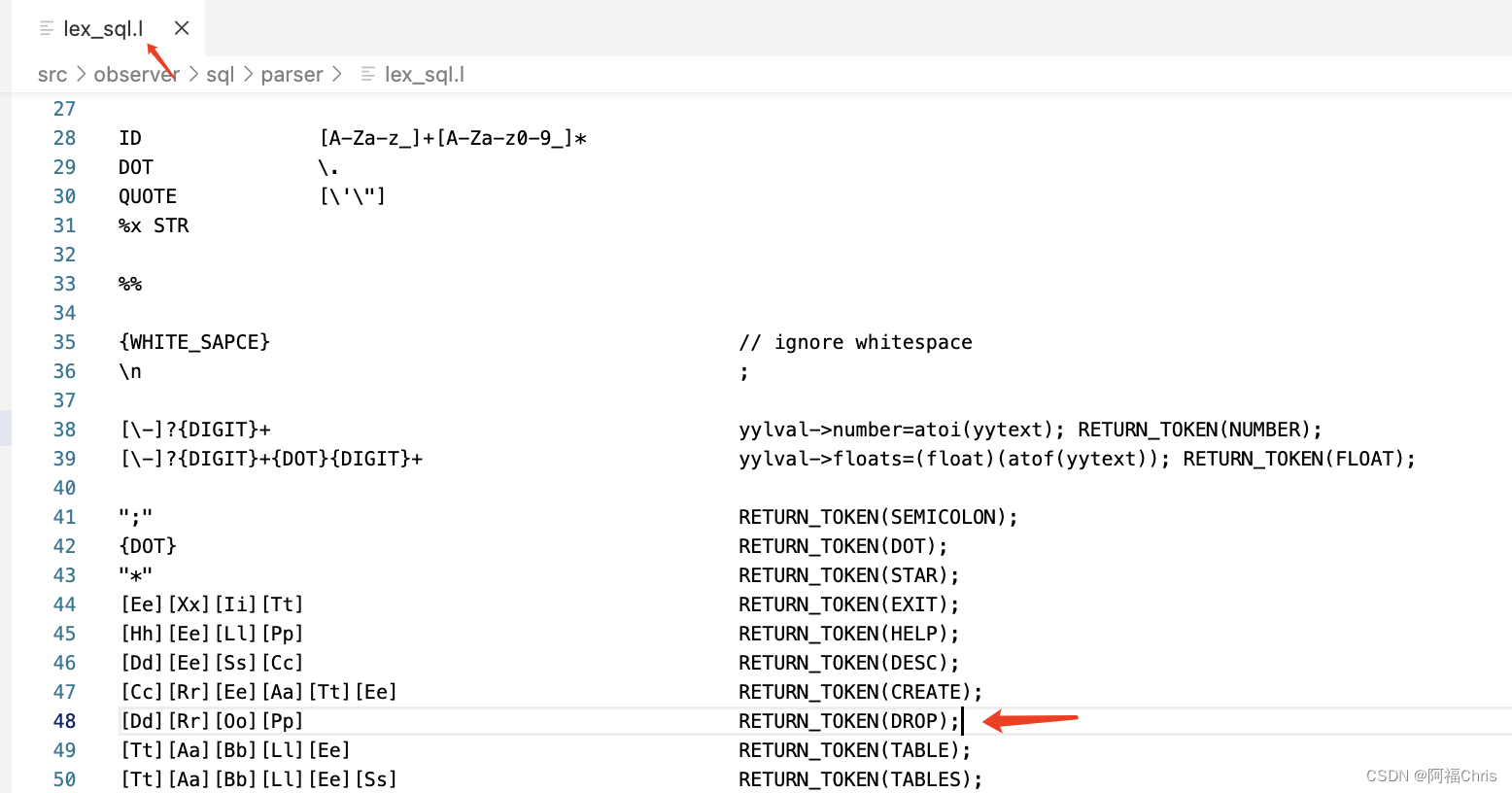Click the ";" pattern on line 41

136,517
